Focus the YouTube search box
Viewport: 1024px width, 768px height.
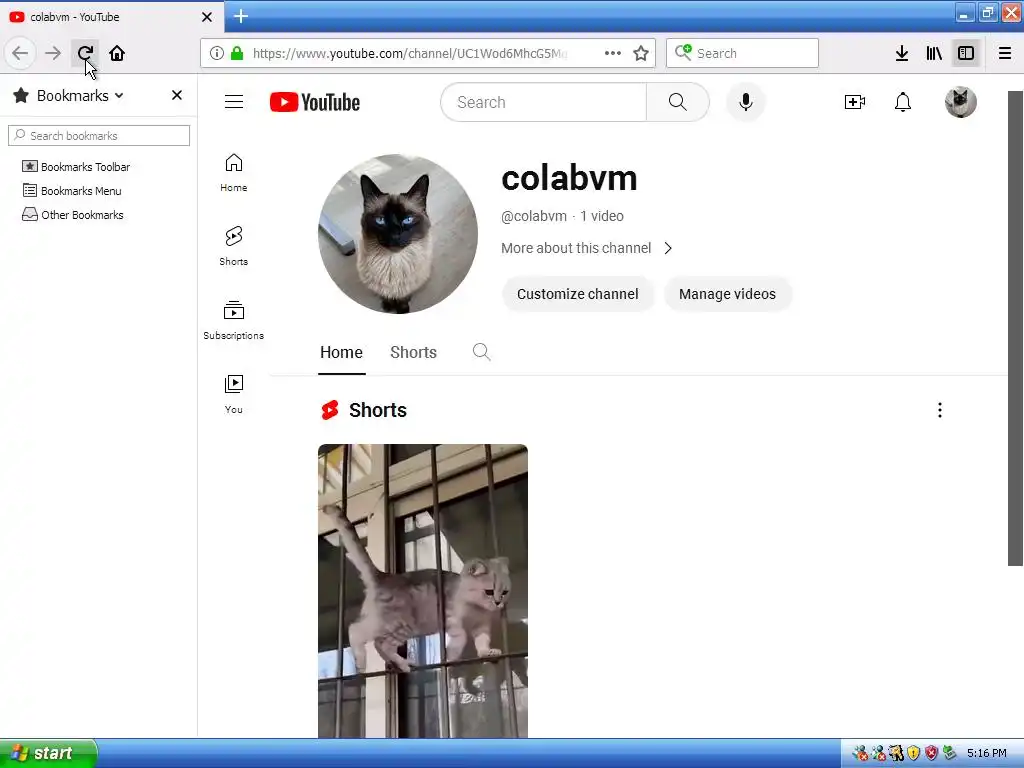click(544, 102)
